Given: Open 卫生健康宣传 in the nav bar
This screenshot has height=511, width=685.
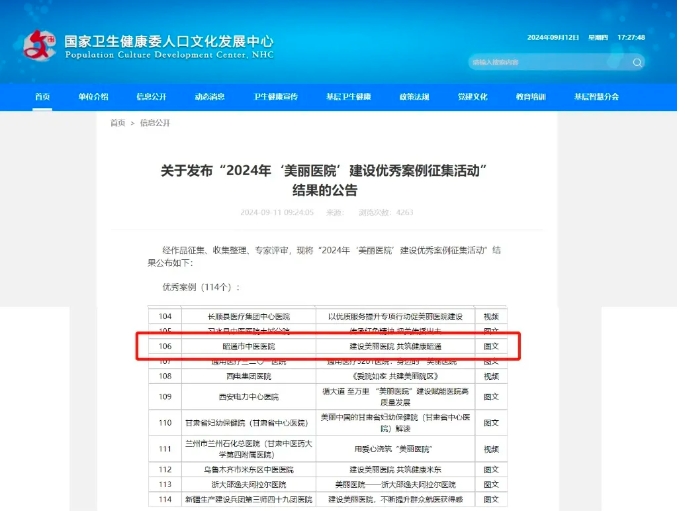Looking at the screenshot, I should pos(276,97).
